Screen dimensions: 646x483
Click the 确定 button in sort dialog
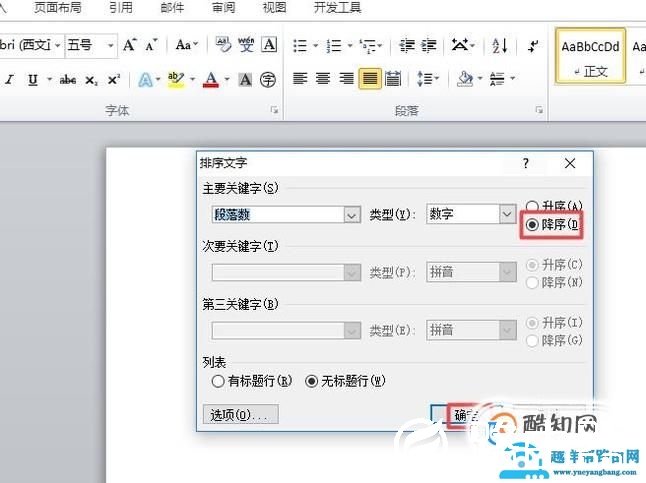(x=465, y=415)
